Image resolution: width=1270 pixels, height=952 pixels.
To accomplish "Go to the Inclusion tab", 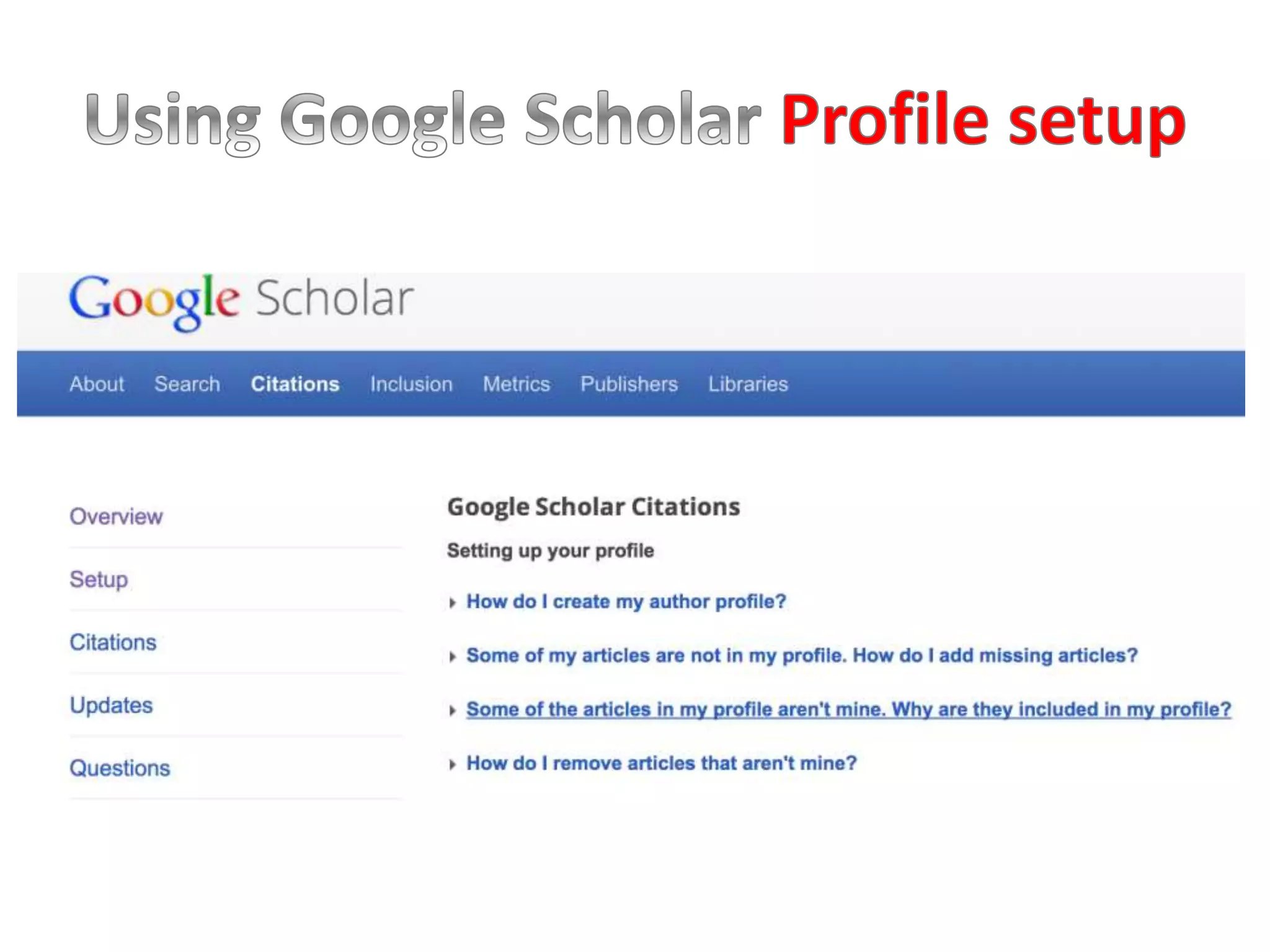I will (411, 384).
